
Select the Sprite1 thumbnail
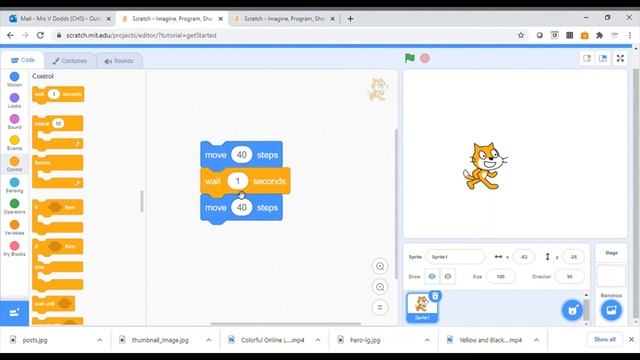(422, 307)
